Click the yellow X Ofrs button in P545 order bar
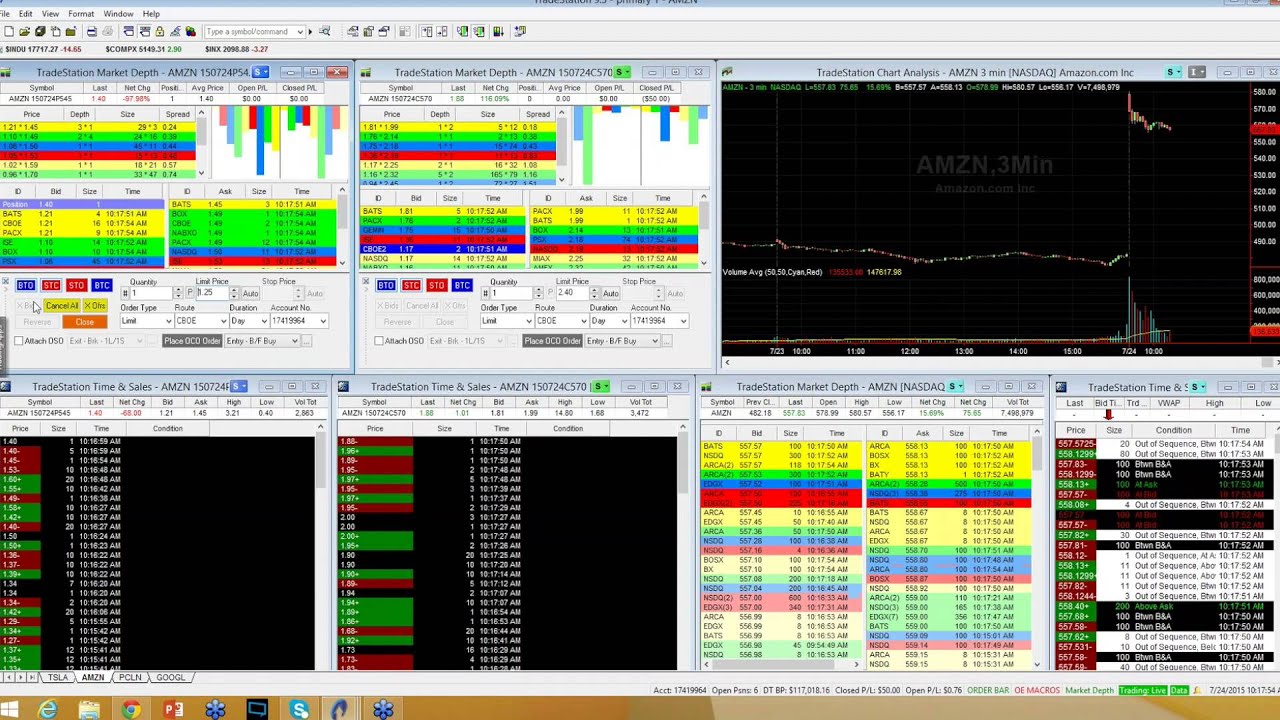The height and width of the screenshot is (720, 1280). point(95,306)
